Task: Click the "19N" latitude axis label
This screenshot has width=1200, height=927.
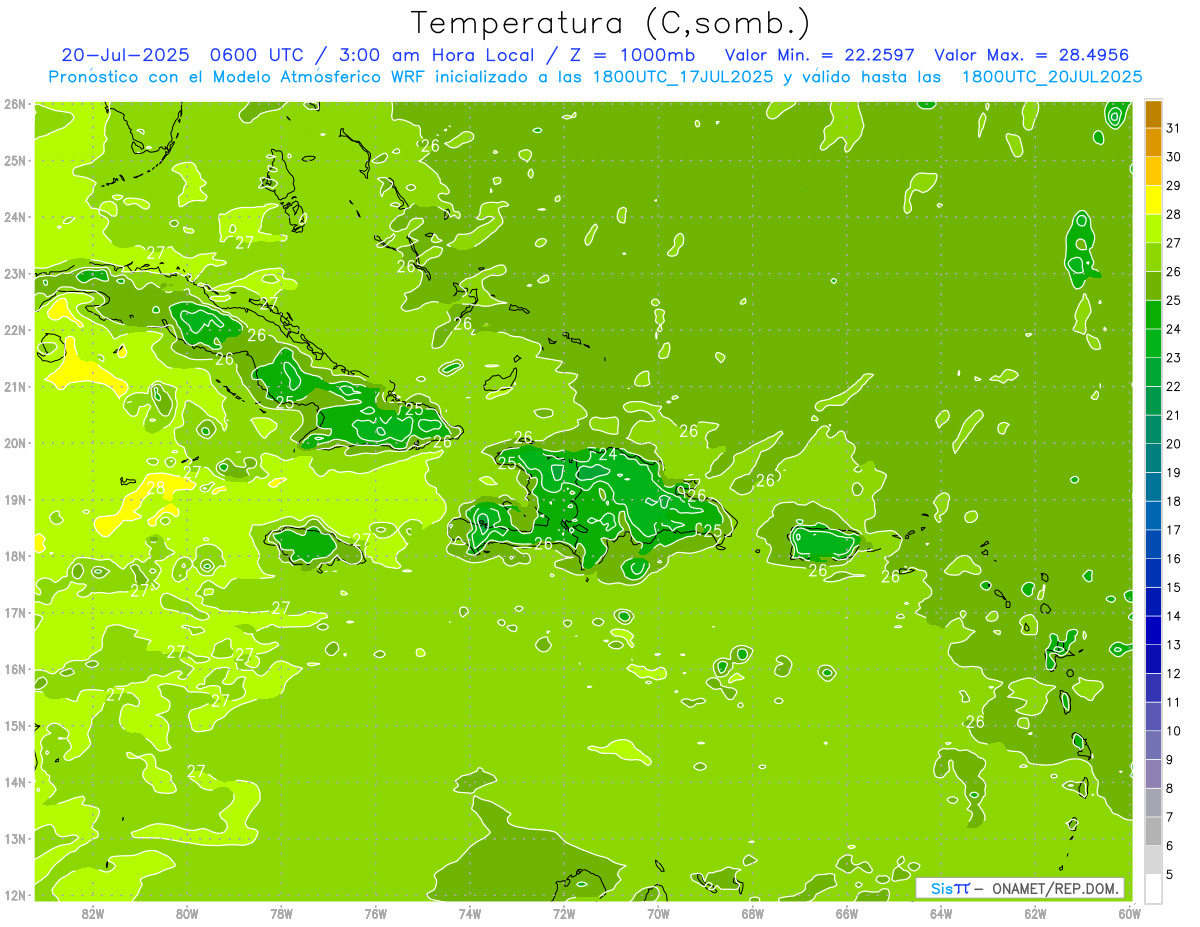Action: [14, 500]
